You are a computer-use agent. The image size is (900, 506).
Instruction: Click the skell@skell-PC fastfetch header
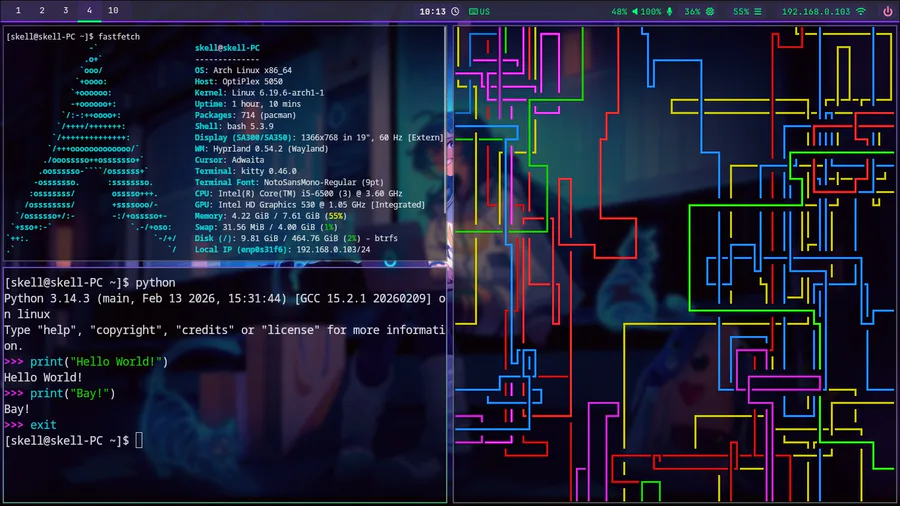point(227,48)
